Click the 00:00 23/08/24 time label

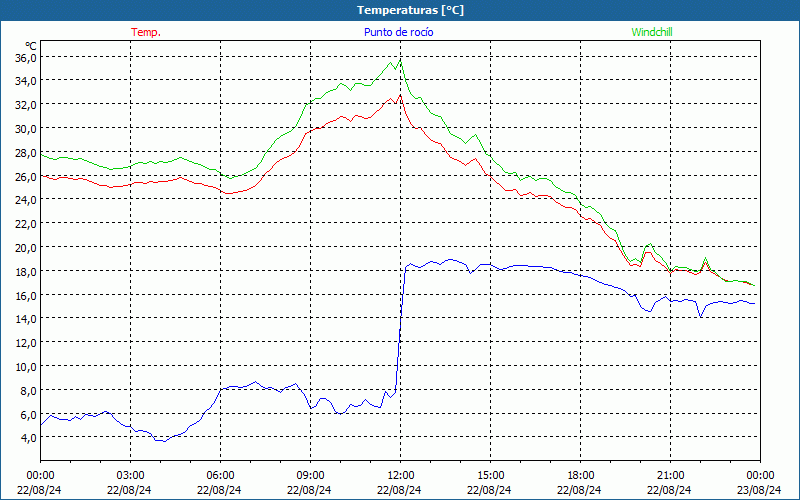click(x=760, y=483)
